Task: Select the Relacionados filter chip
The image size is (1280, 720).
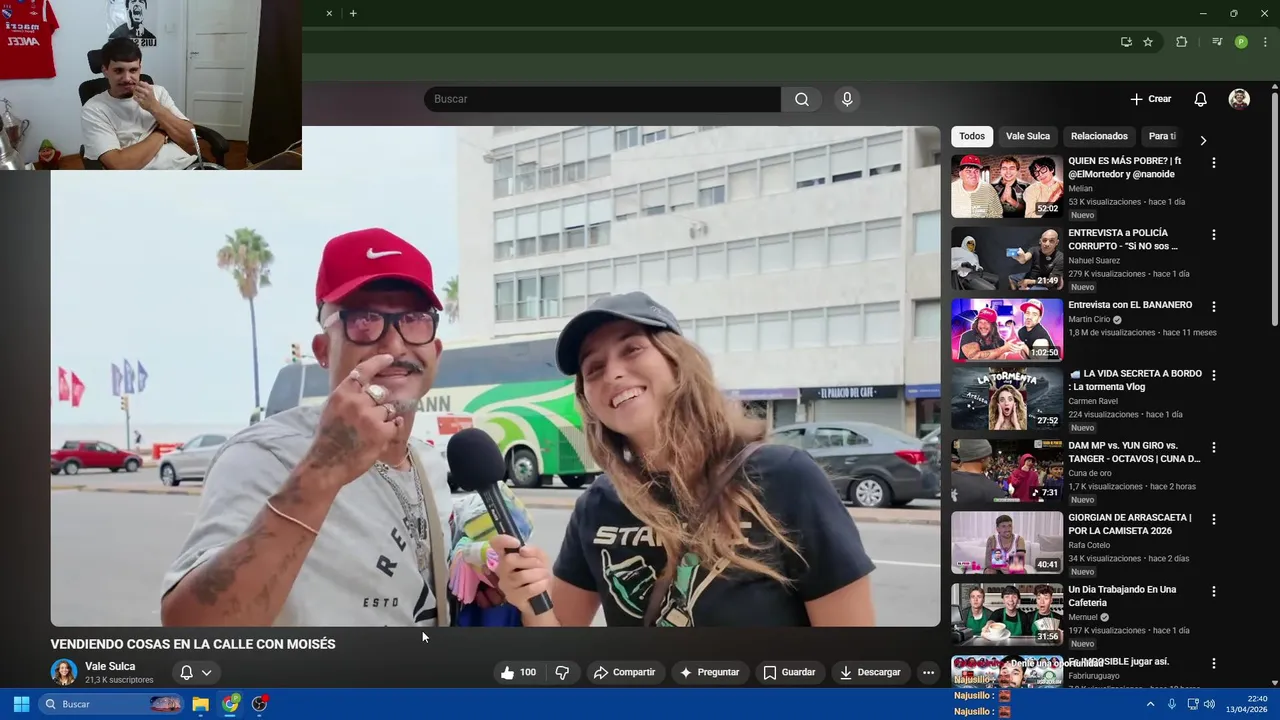Action: click(1099, 136)
